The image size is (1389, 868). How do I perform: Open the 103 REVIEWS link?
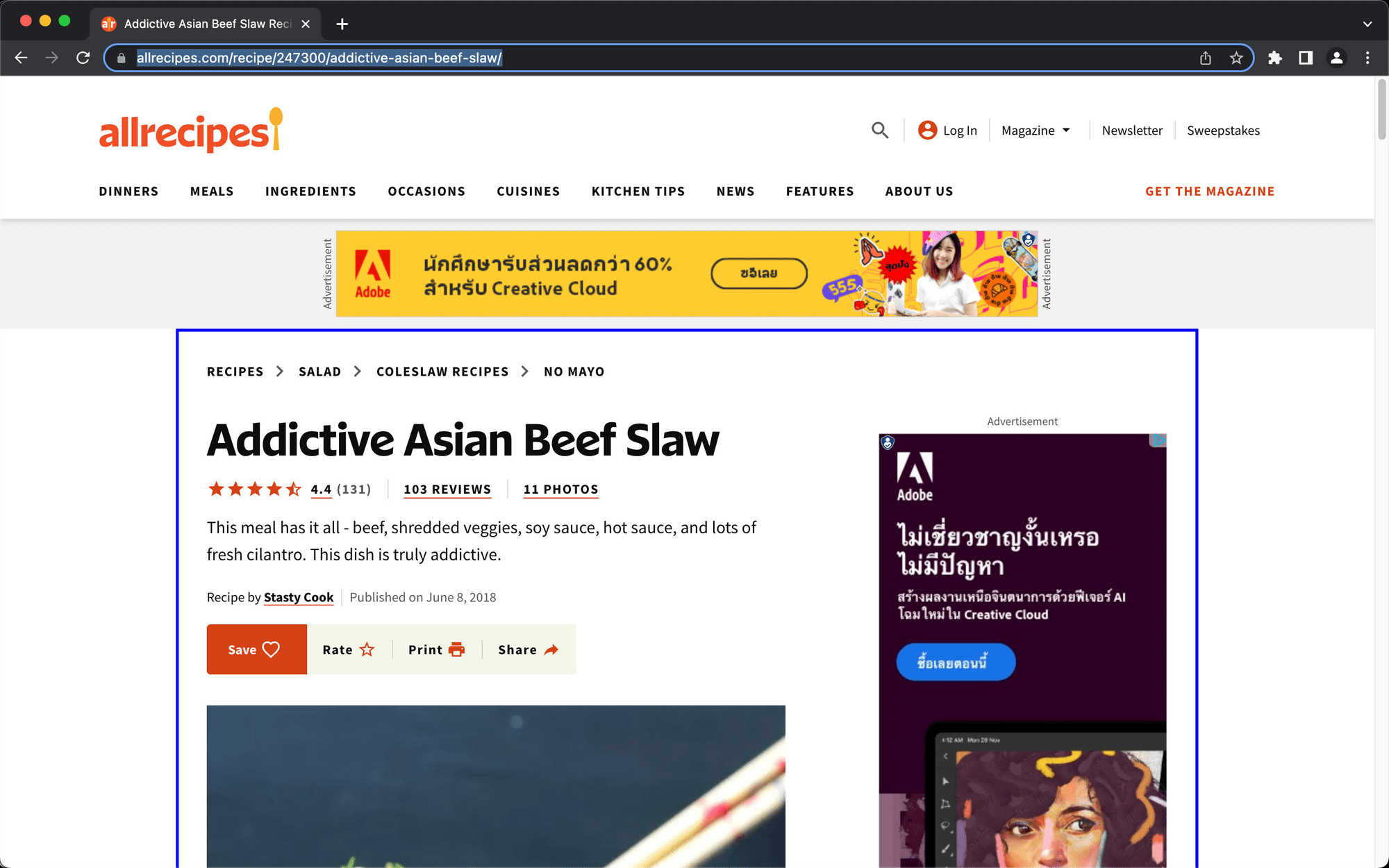[x=446, y=489]
